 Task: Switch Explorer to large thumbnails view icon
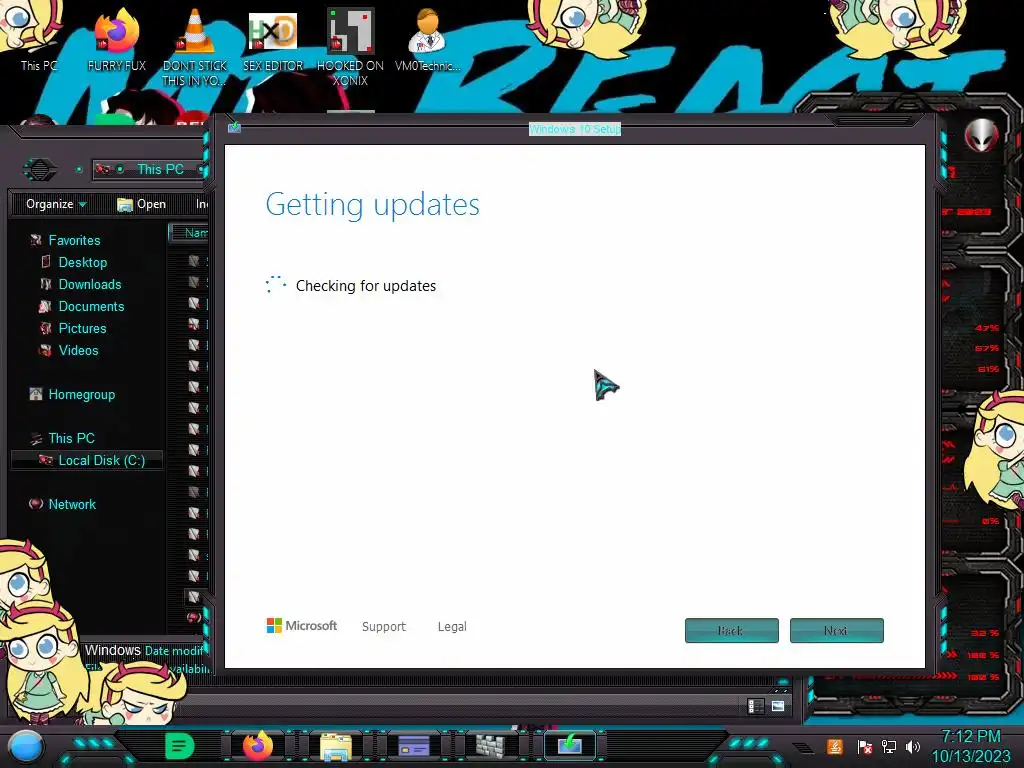pyautogui.click(x=778, y=706)
